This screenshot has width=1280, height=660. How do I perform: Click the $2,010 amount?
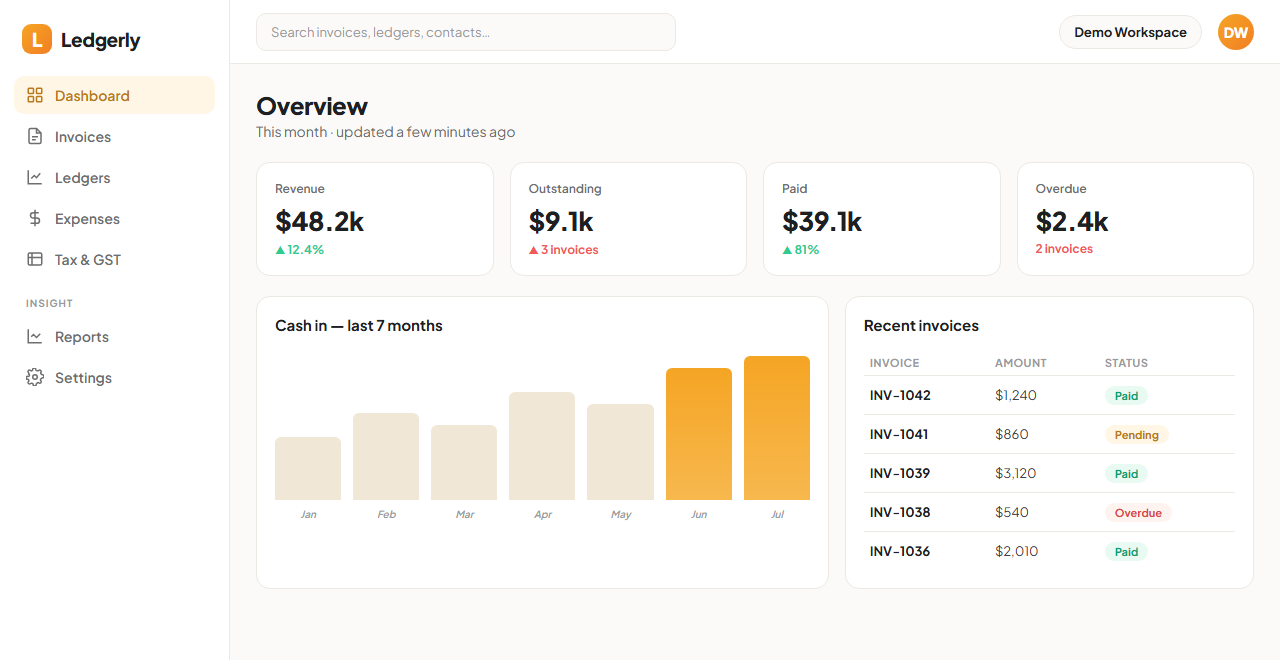pos(1017,551)
